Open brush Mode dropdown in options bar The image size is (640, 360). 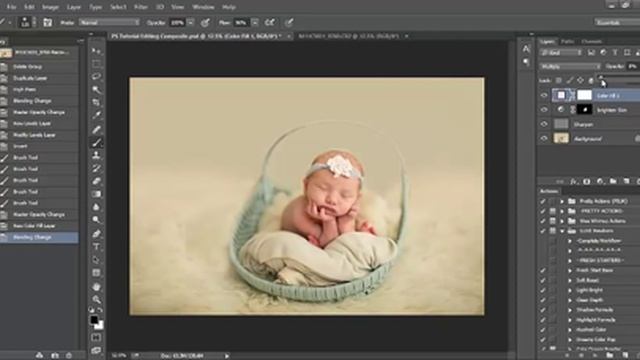coord(109,22)
